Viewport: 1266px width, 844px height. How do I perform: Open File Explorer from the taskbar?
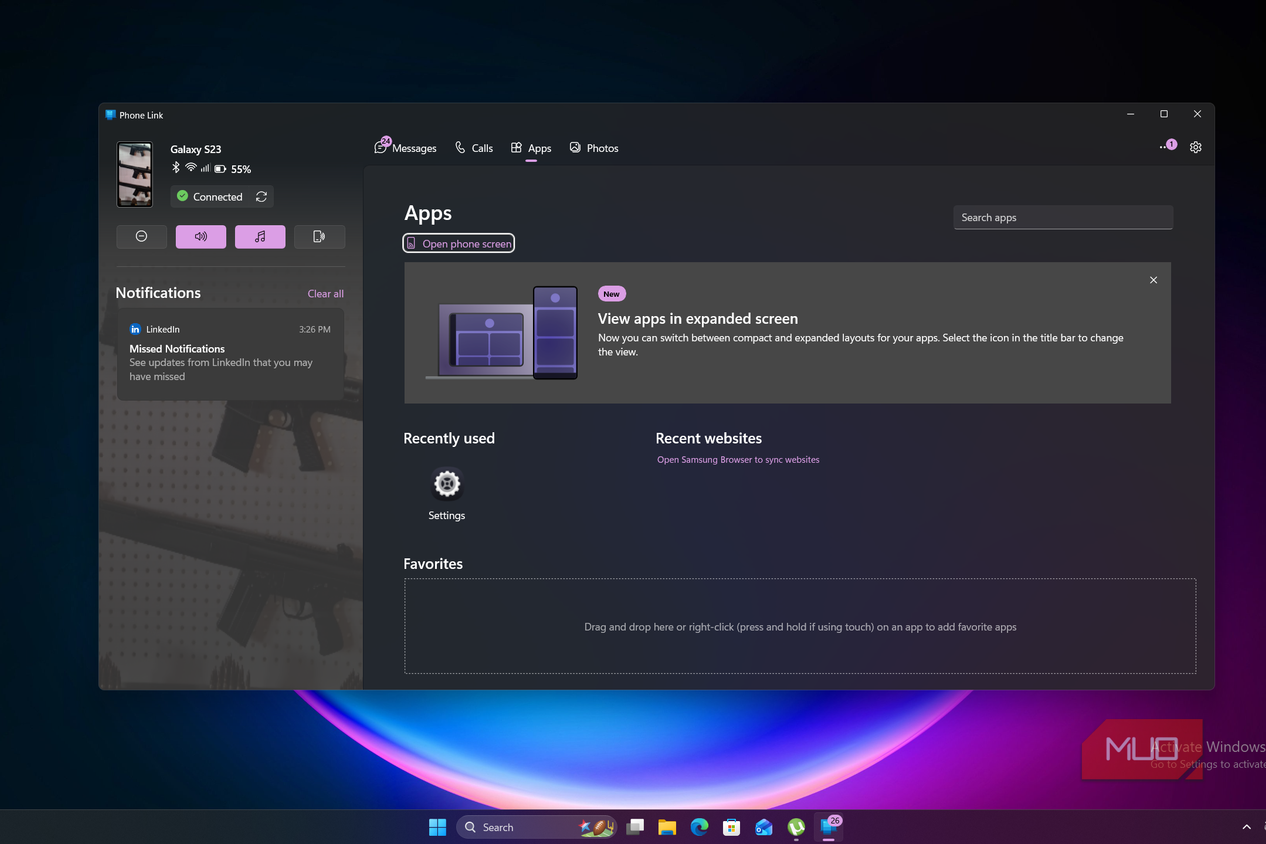667,827
